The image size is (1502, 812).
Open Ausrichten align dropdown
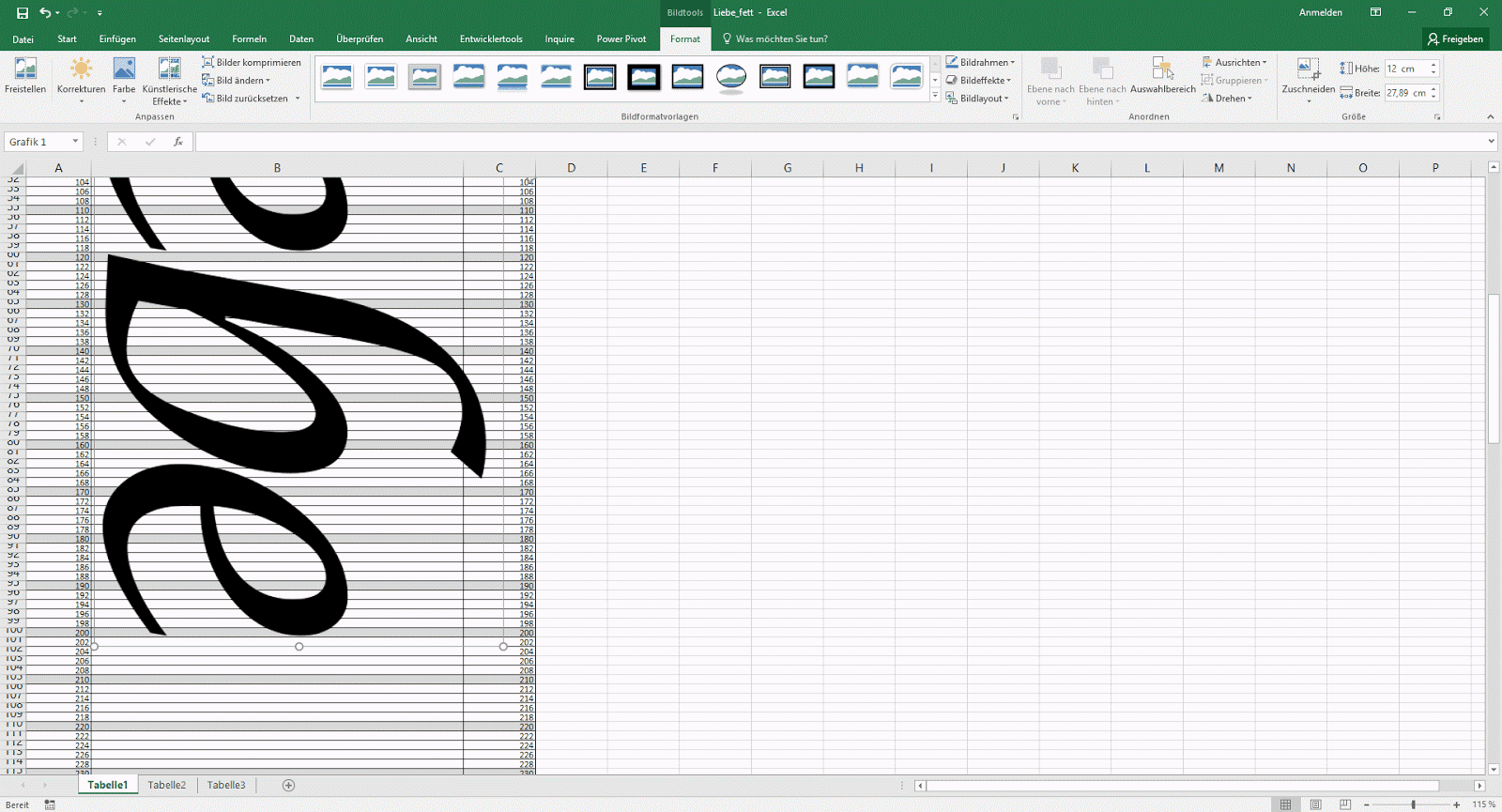pyautogui.click(x=1234, y=62)
